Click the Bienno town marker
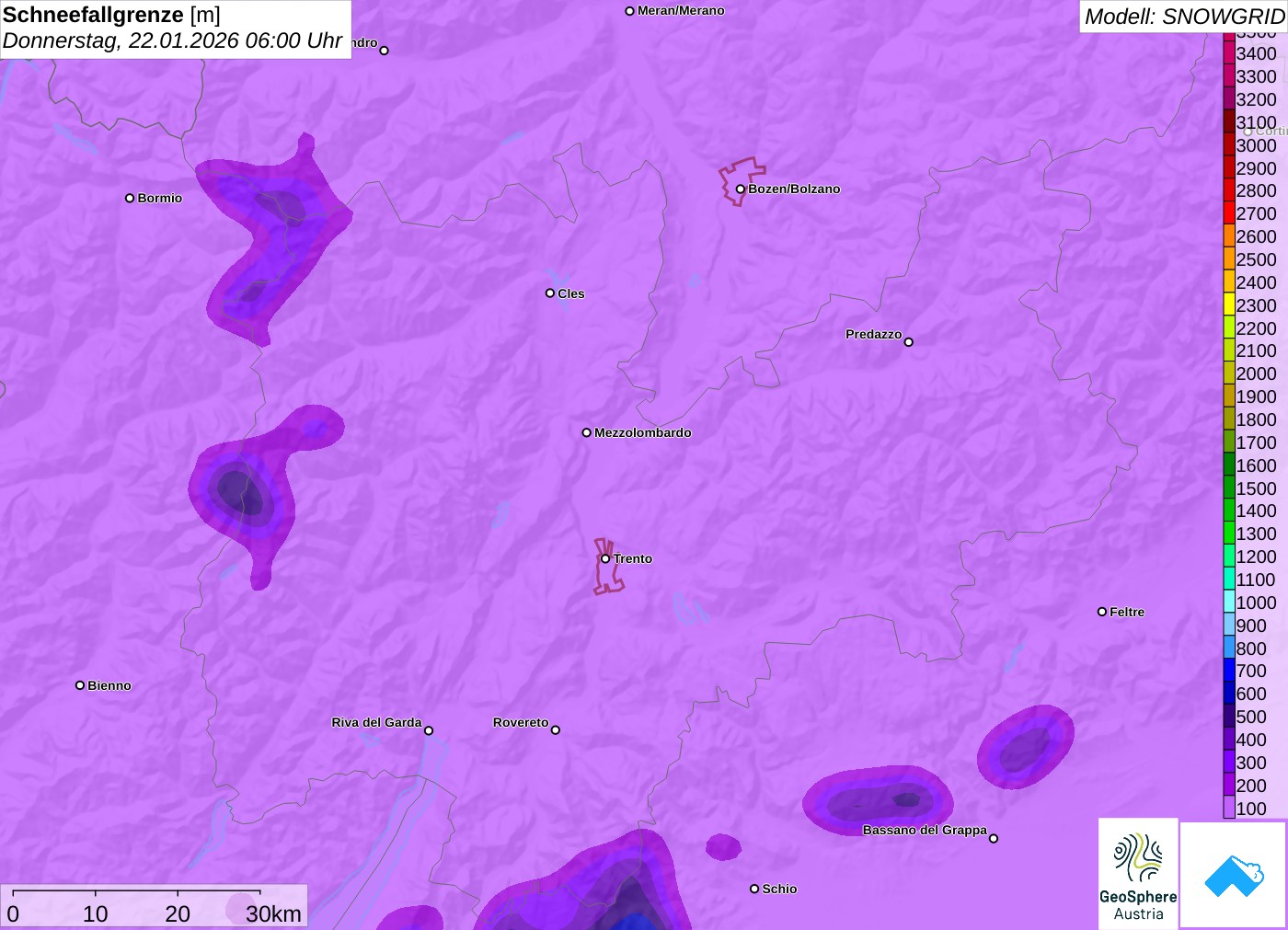The height and width of the screenshot is (930, 1288). [x=80, y=685]
